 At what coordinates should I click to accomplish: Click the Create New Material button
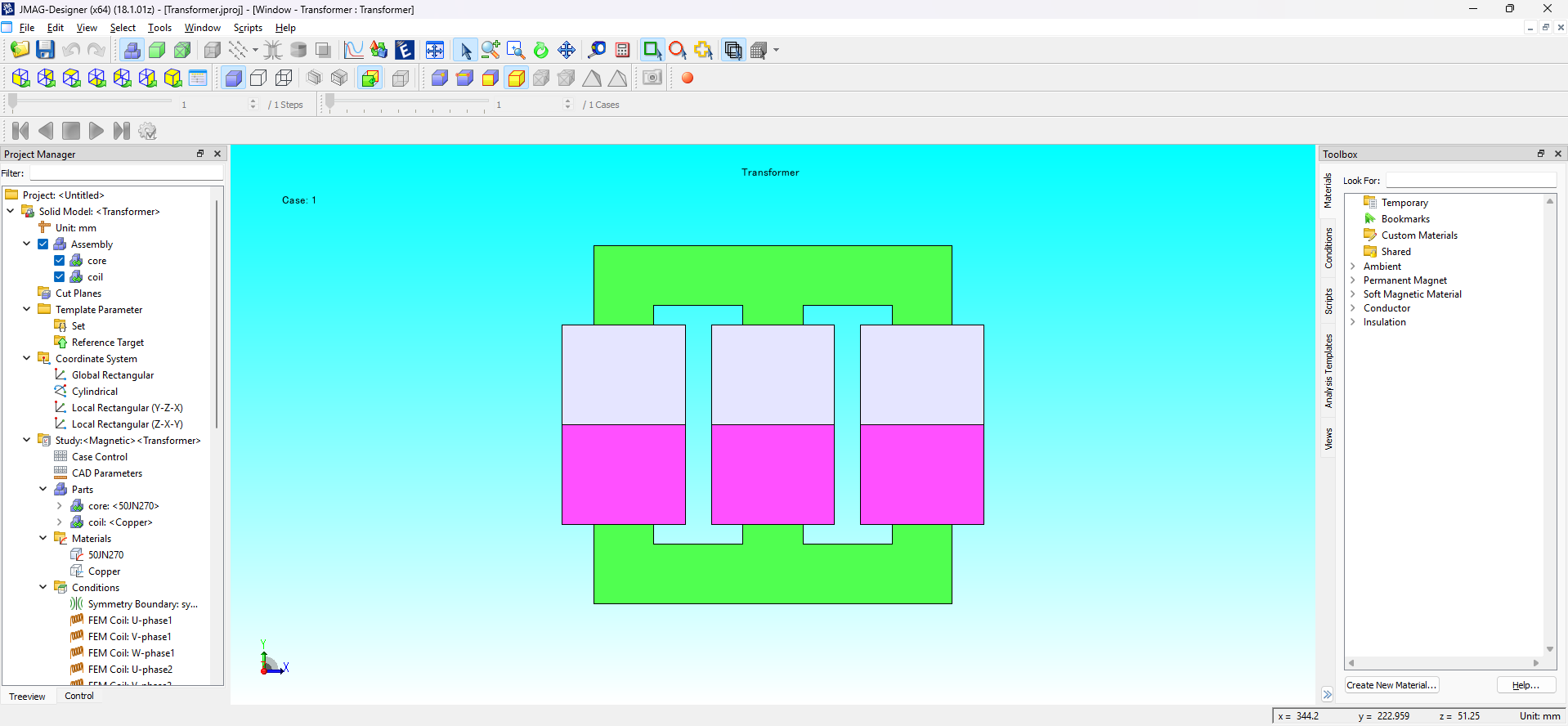tap(1391, 685)
